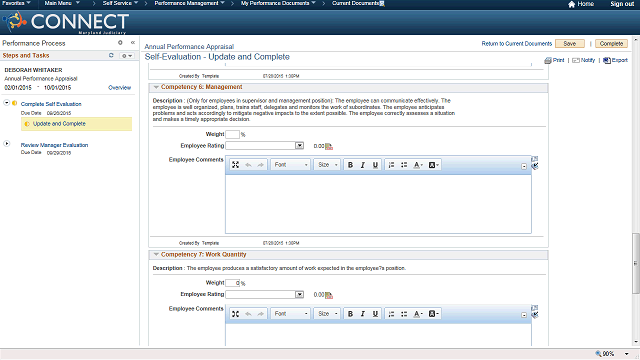The height and width of the screenshot is (360, 640).
Task: Run spell check for Competency 7 comments
Action: click(535, 315)
